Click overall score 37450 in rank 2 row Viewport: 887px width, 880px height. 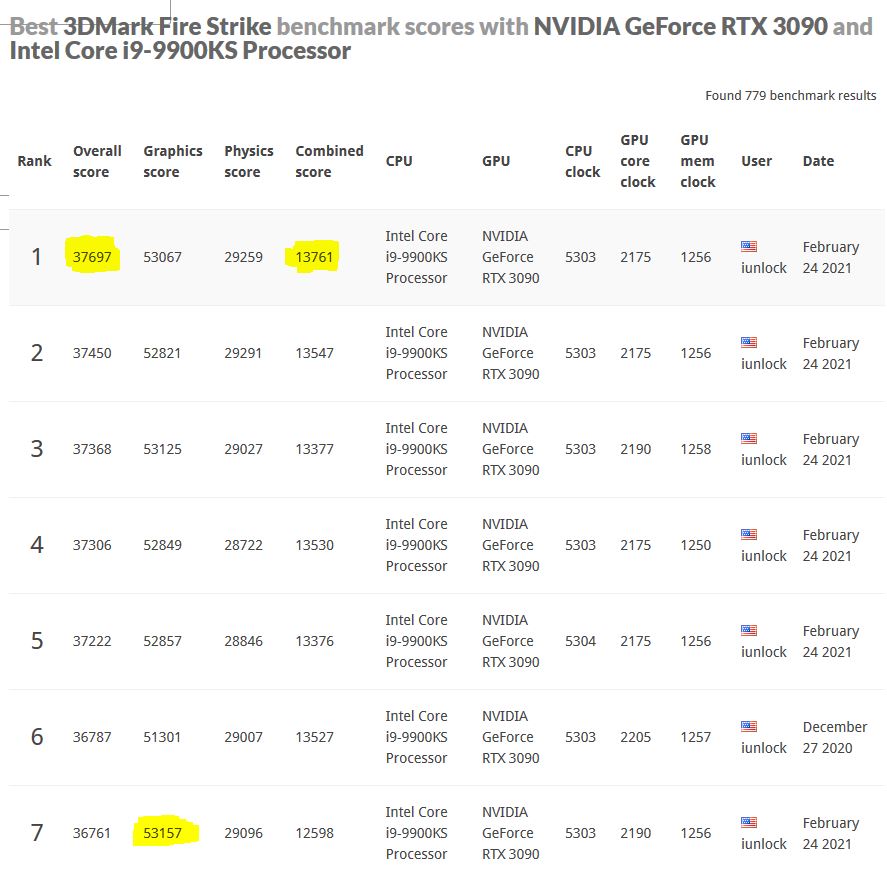(x=92, y=353)
